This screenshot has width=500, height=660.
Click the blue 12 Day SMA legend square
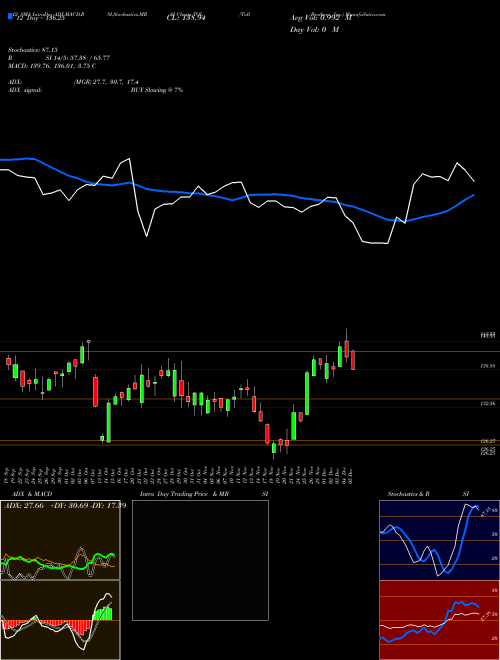pos(10,16)
